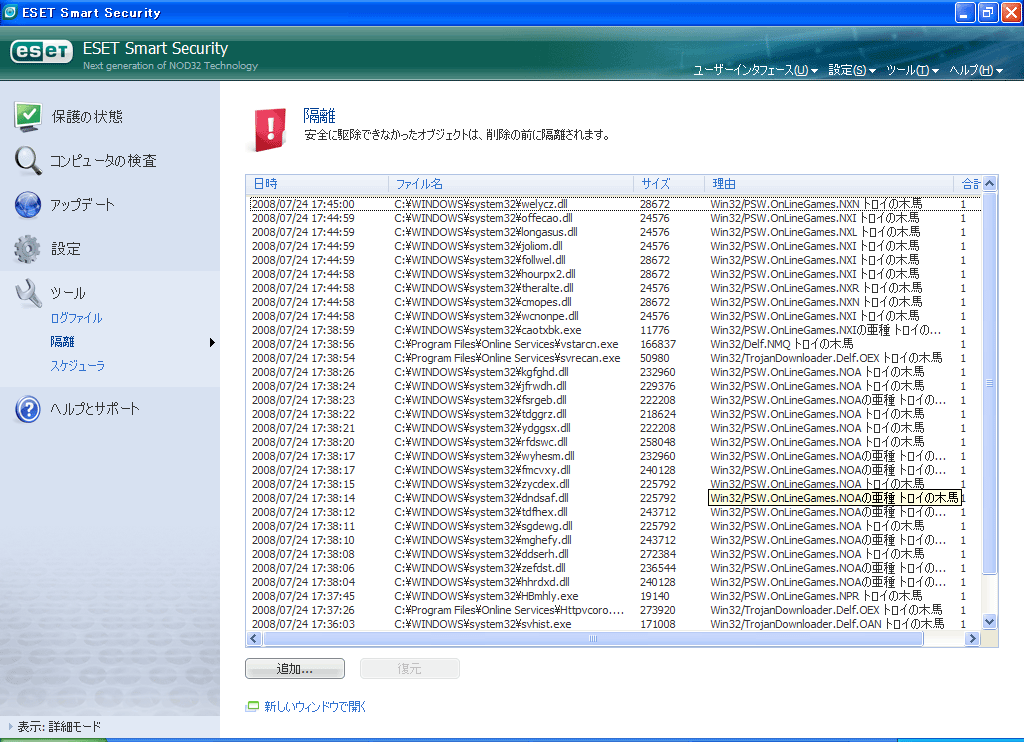Sort by the ファイル名 column header
1024x742 pixels.
(x=511, y=184)
